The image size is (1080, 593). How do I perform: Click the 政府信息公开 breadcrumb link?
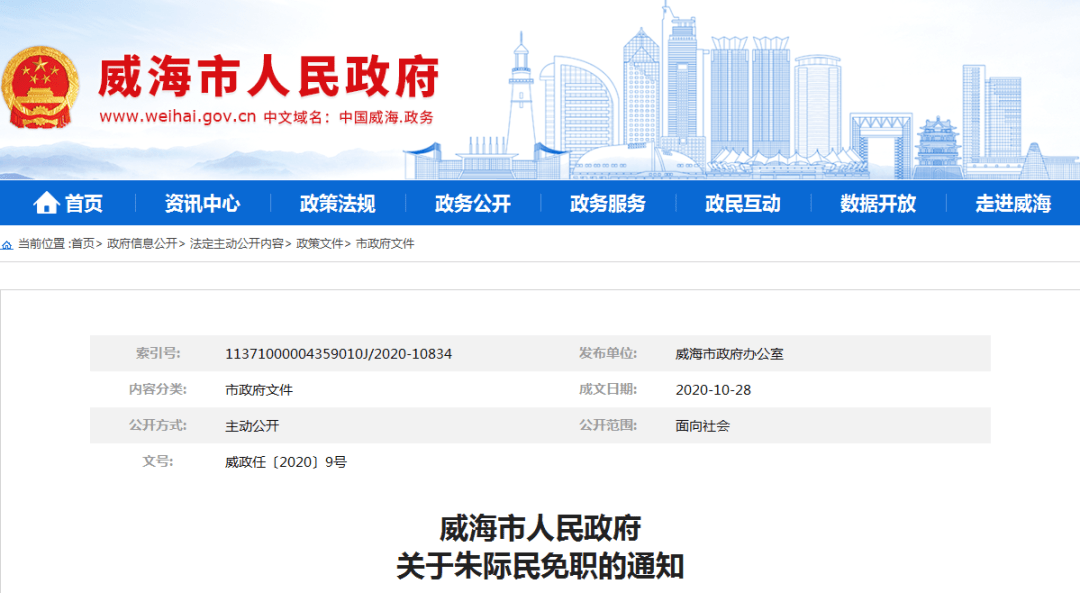[142, 244]
